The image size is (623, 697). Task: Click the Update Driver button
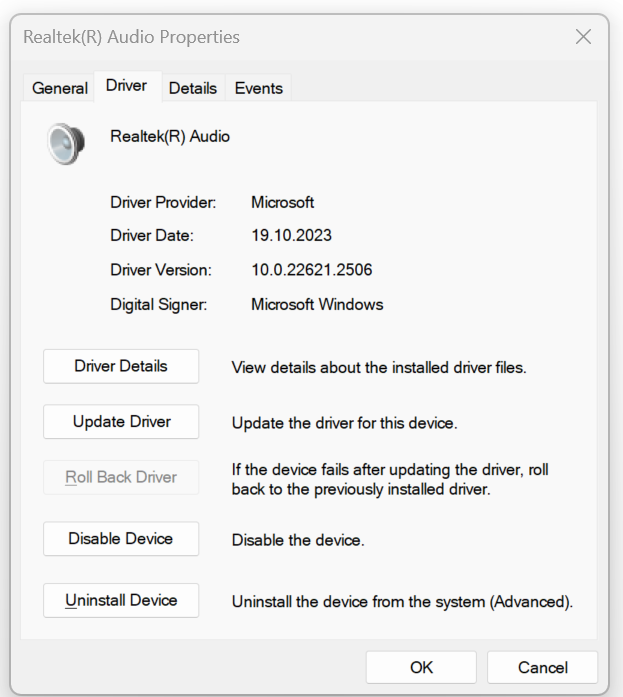tap(121, 421)
